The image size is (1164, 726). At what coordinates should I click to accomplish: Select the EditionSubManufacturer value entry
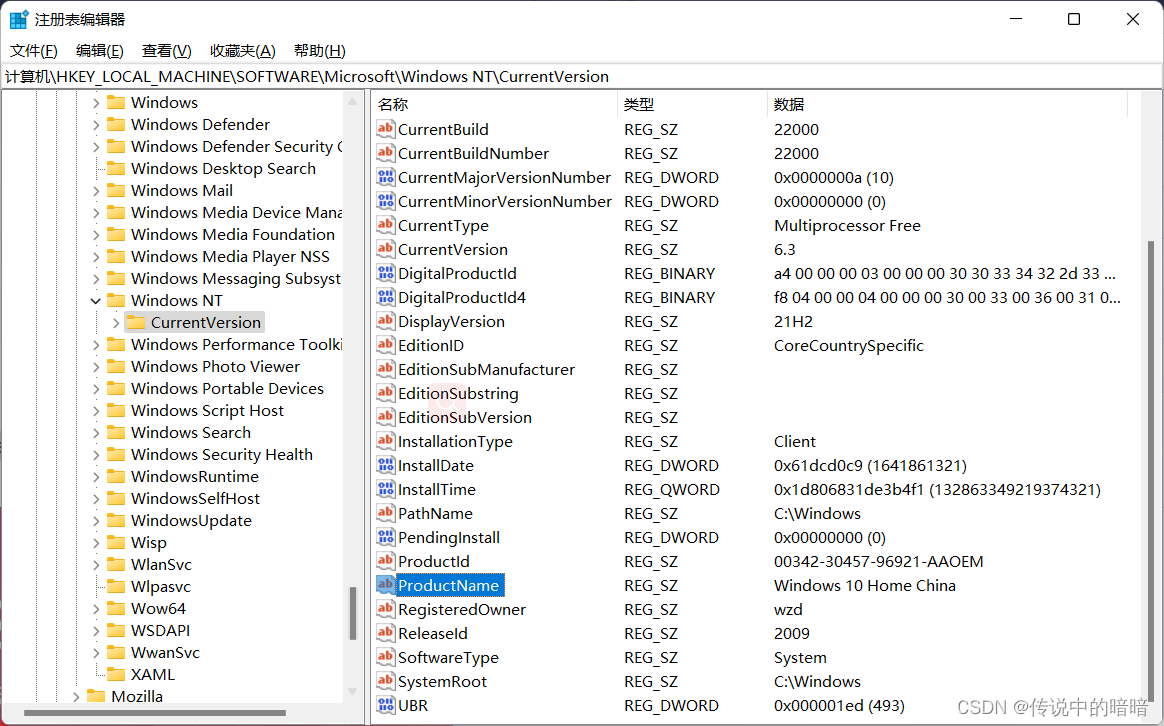pos(486,369)
